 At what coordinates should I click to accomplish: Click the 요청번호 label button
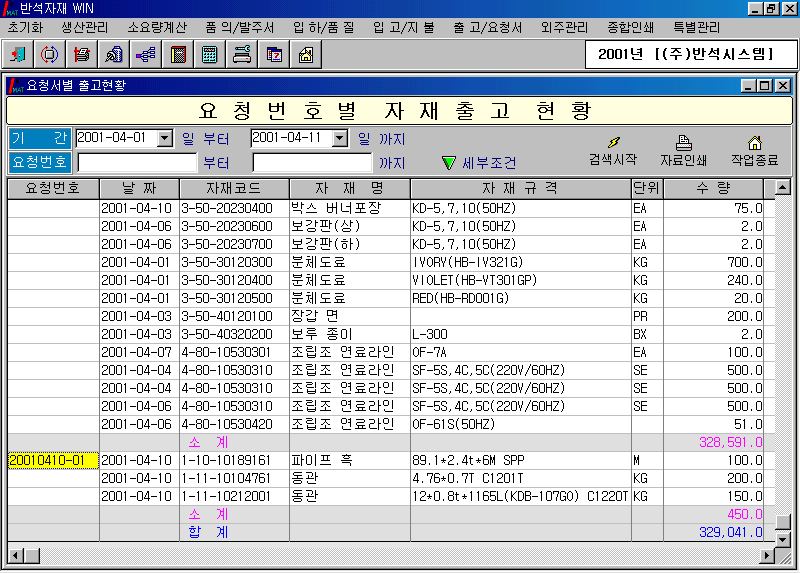(40, 162)
